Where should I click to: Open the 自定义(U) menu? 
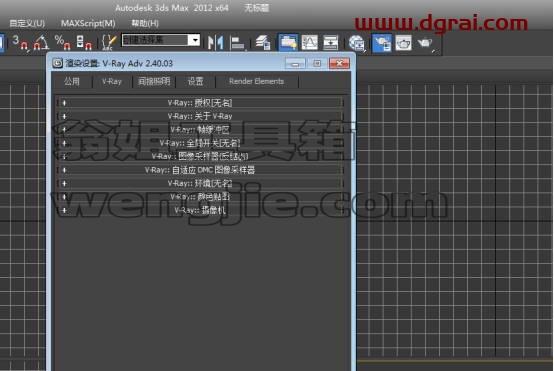point(27,23)
